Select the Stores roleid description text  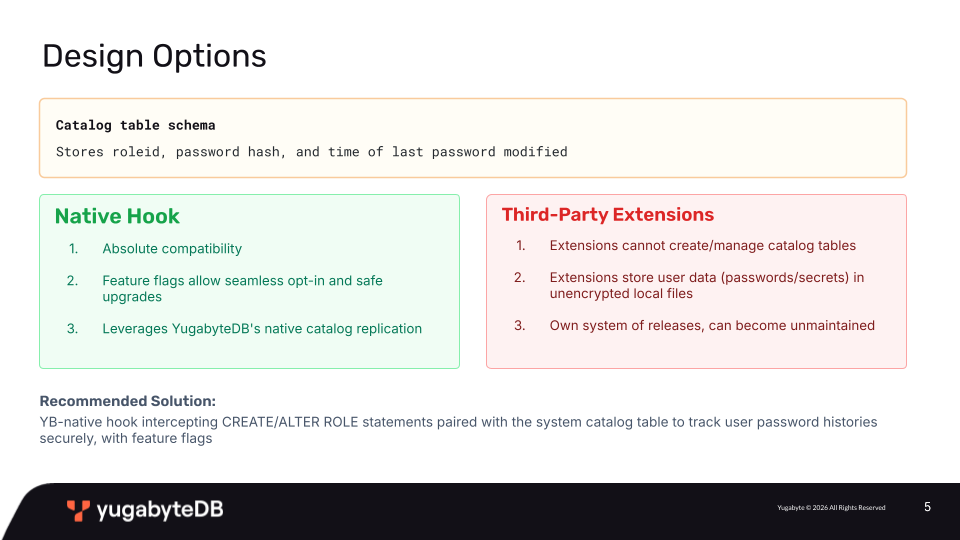pyautogui.click(x=312, y=152)
